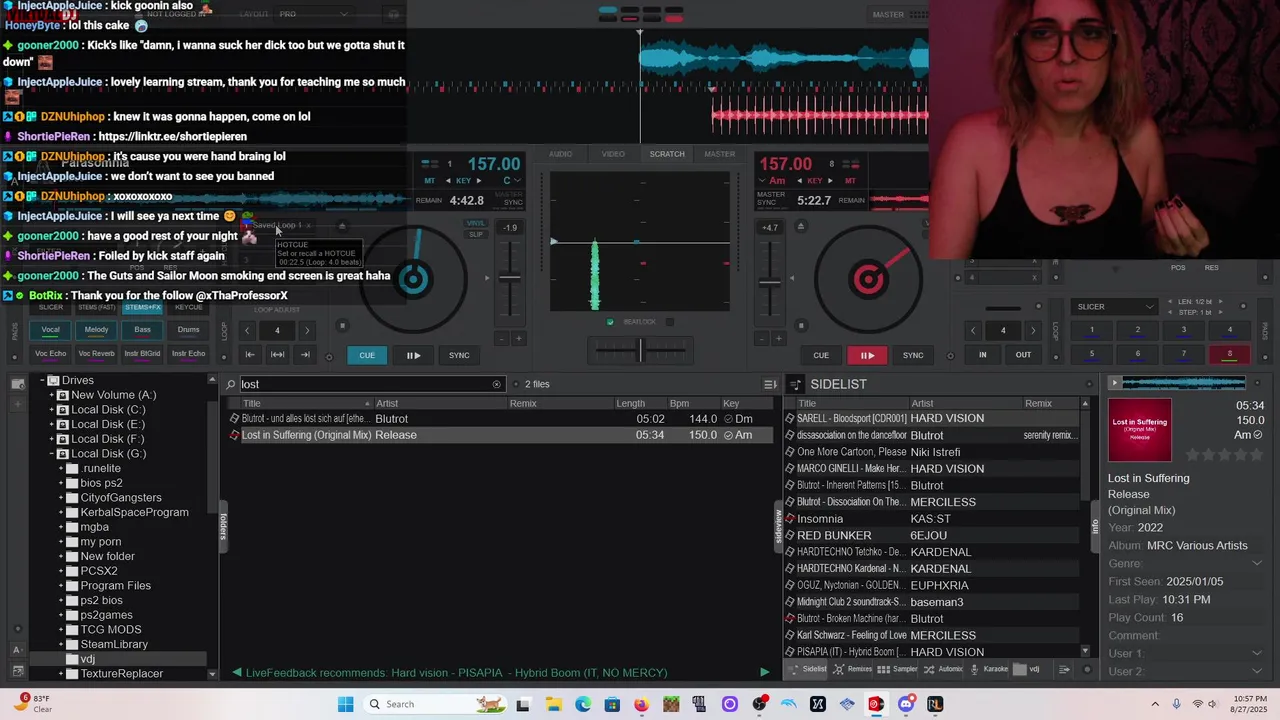Play the LiveFeedback recommended track
This screenshot has height=720, width=1280.
pyautogui.click(x=765, y=673)
